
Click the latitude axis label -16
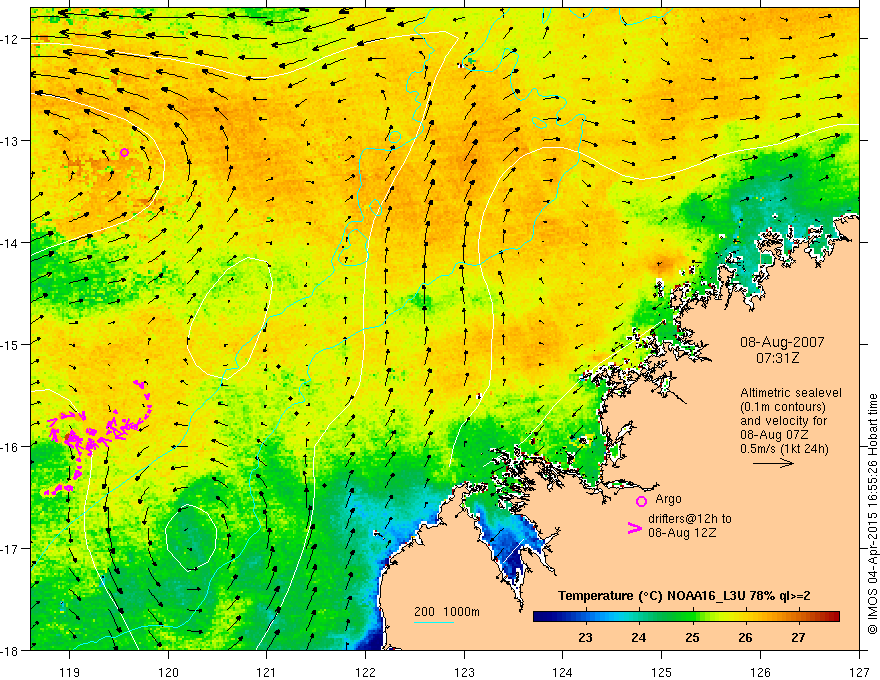[x=10, y=447]
